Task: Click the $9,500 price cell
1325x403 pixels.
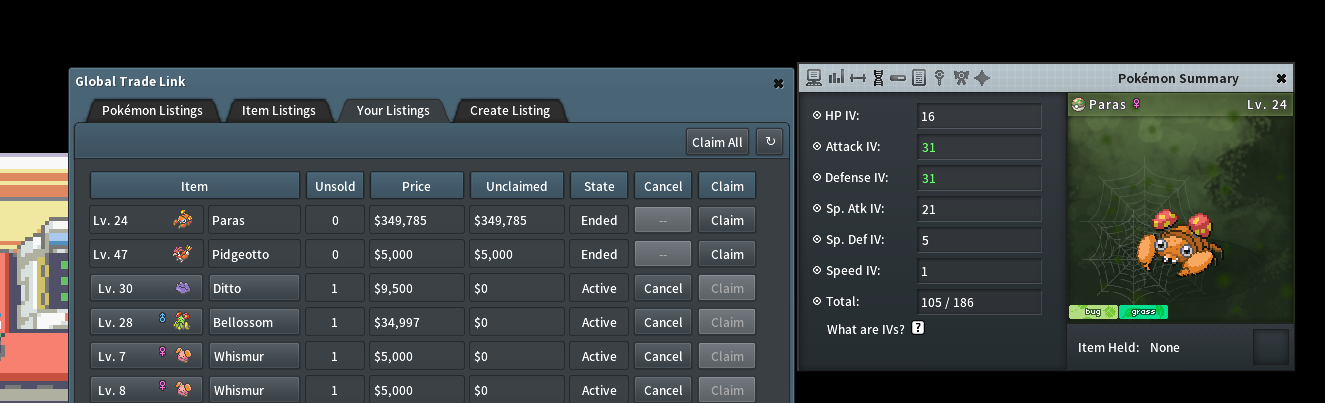Action: (417, 288)
